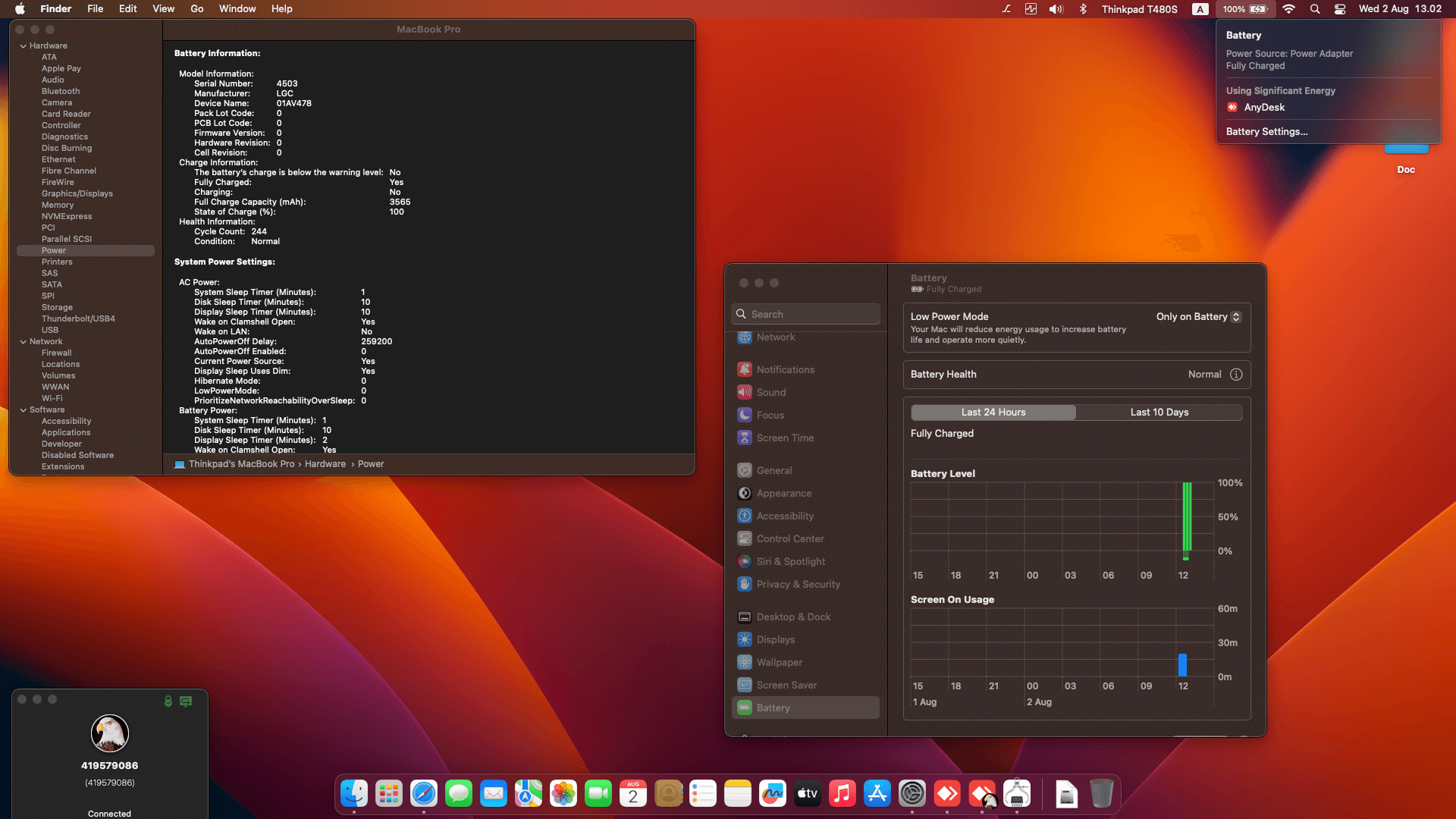Viewport: 1456px width, 819px height.
Task: Switch chart to Last 10 Days
Action: [x=1159, y=412]
